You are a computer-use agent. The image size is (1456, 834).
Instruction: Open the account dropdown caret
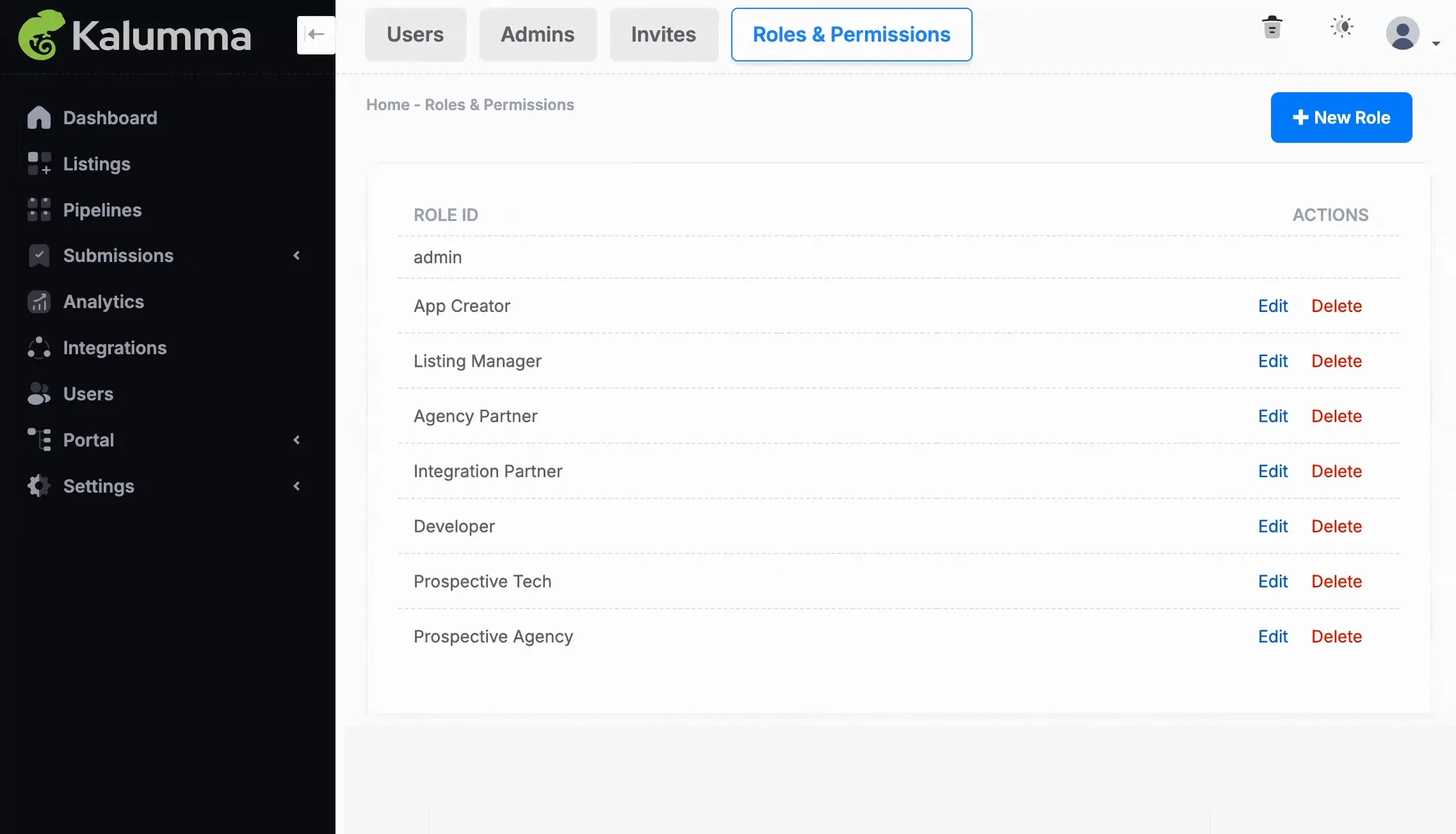tap(1436, 44)
